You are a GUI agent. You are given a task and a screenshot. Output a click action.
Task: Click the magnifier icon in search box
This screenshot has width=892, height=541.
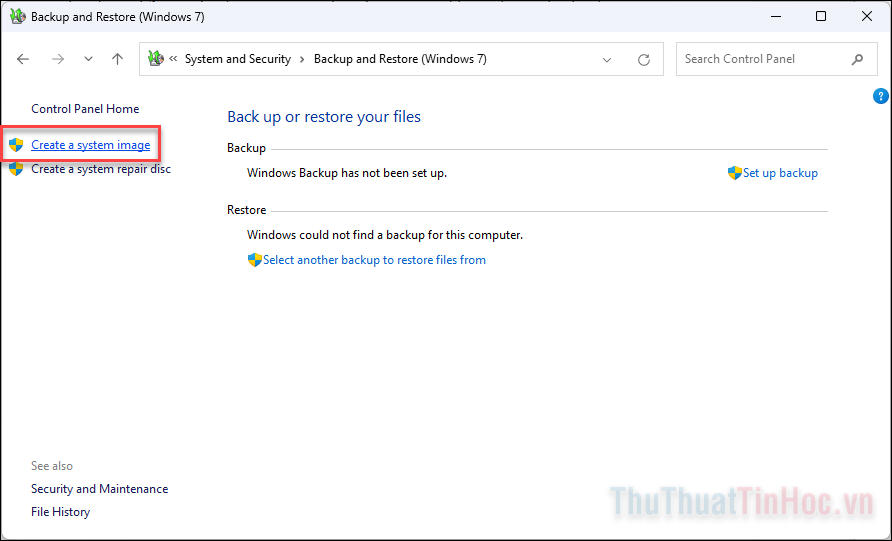[857, 59]
